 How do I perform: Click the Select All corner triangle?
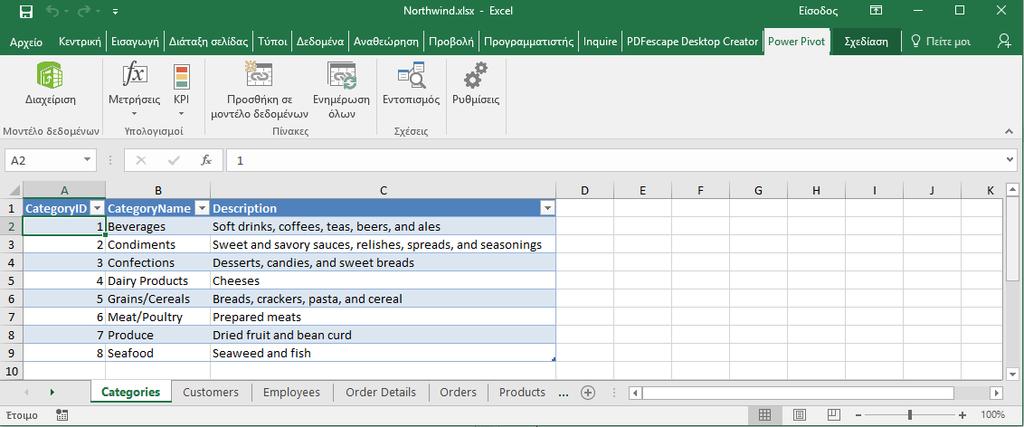coord(14,191)
